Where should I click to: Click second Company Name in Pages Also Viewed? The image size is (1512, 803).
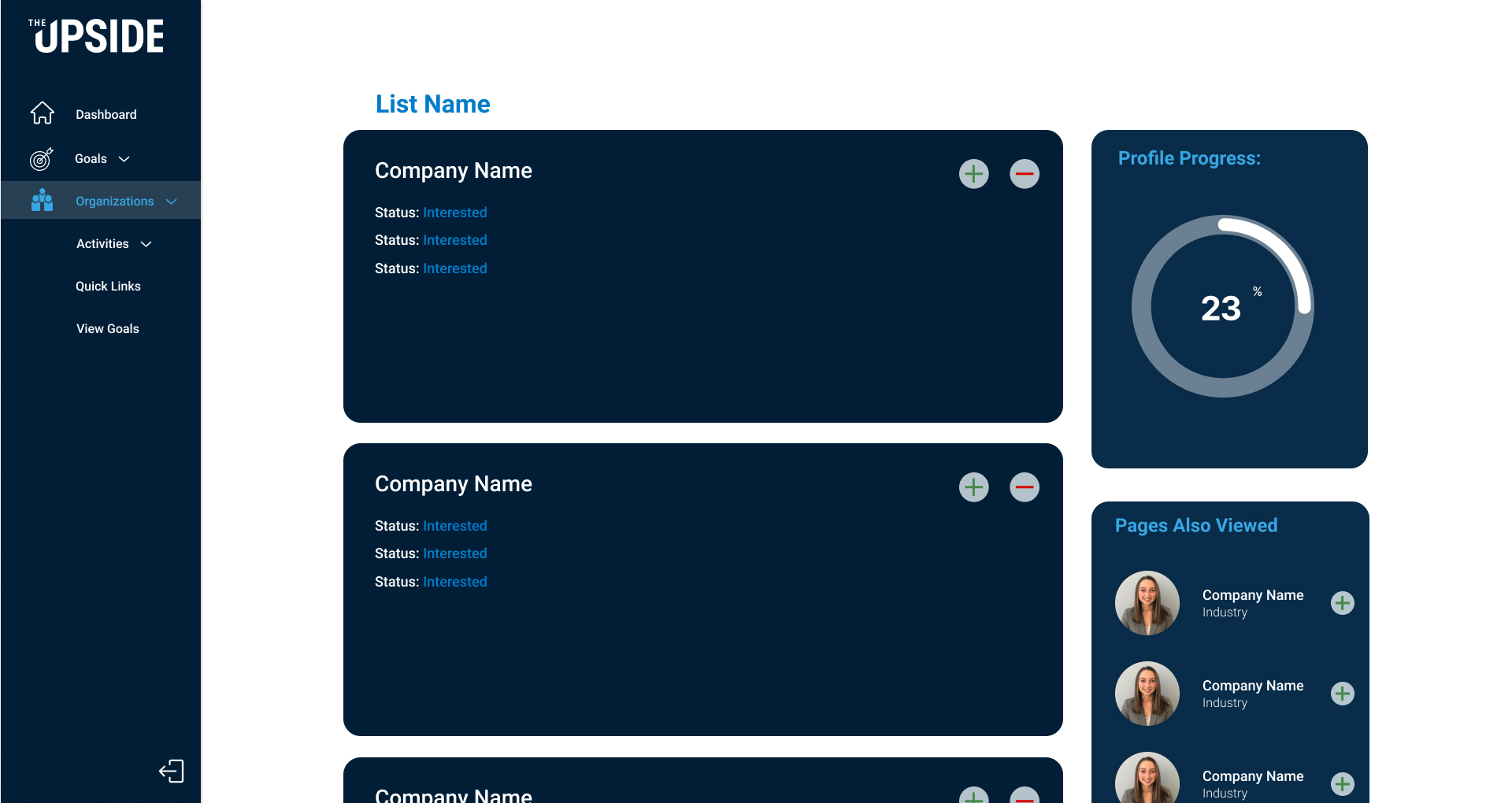pyautogui.click(x=1253, y=686)
